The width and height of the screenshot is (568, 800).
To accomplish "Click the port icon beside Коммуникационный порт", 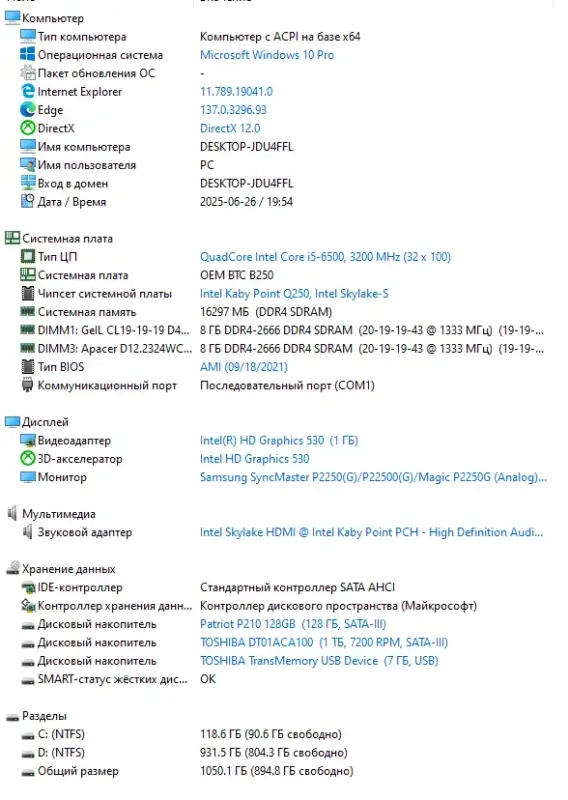I will pyautogui.click(x=27, y=385).
